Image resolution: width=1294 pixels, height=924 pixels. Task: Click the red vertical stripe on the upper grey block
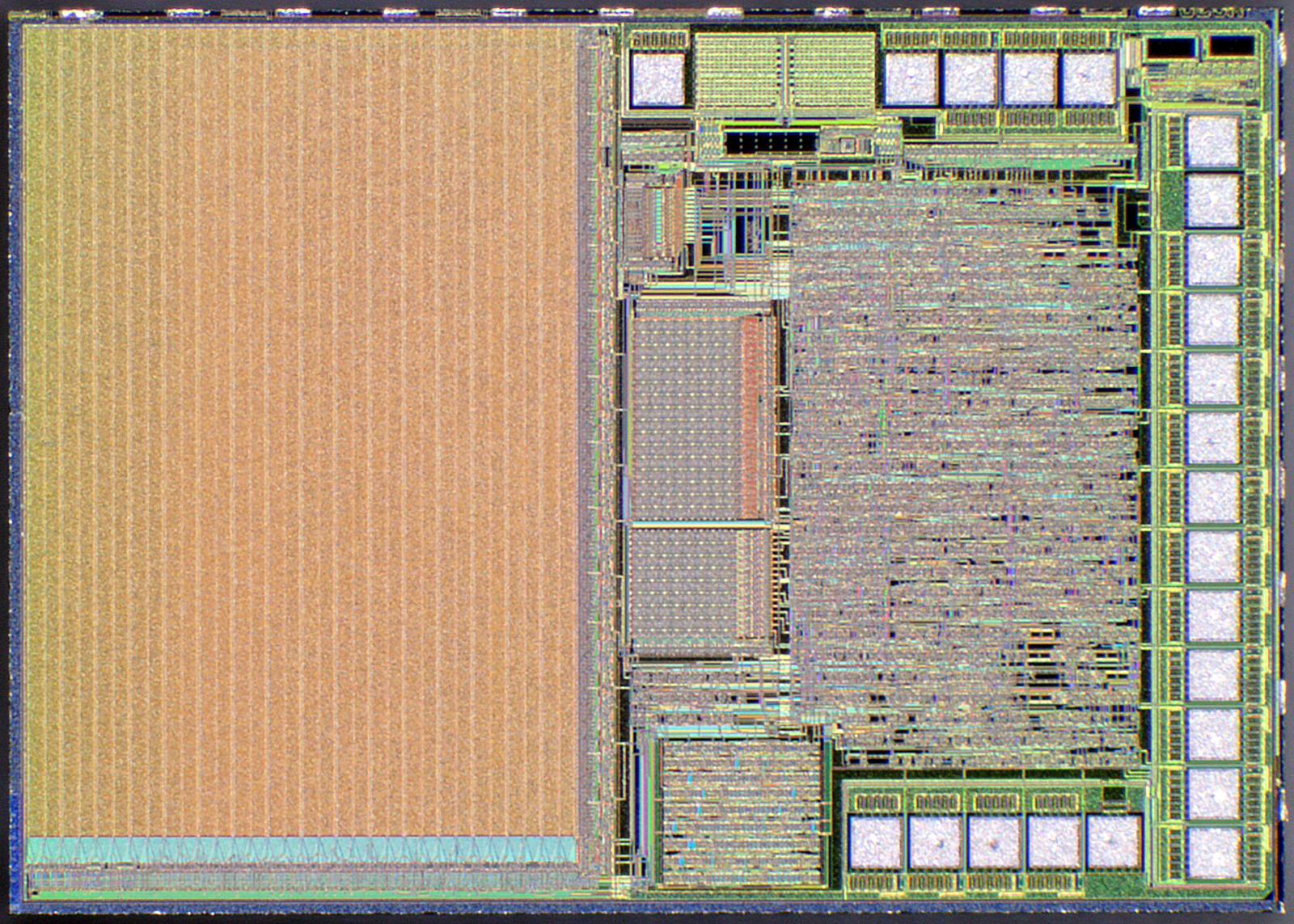coord(752,416)
